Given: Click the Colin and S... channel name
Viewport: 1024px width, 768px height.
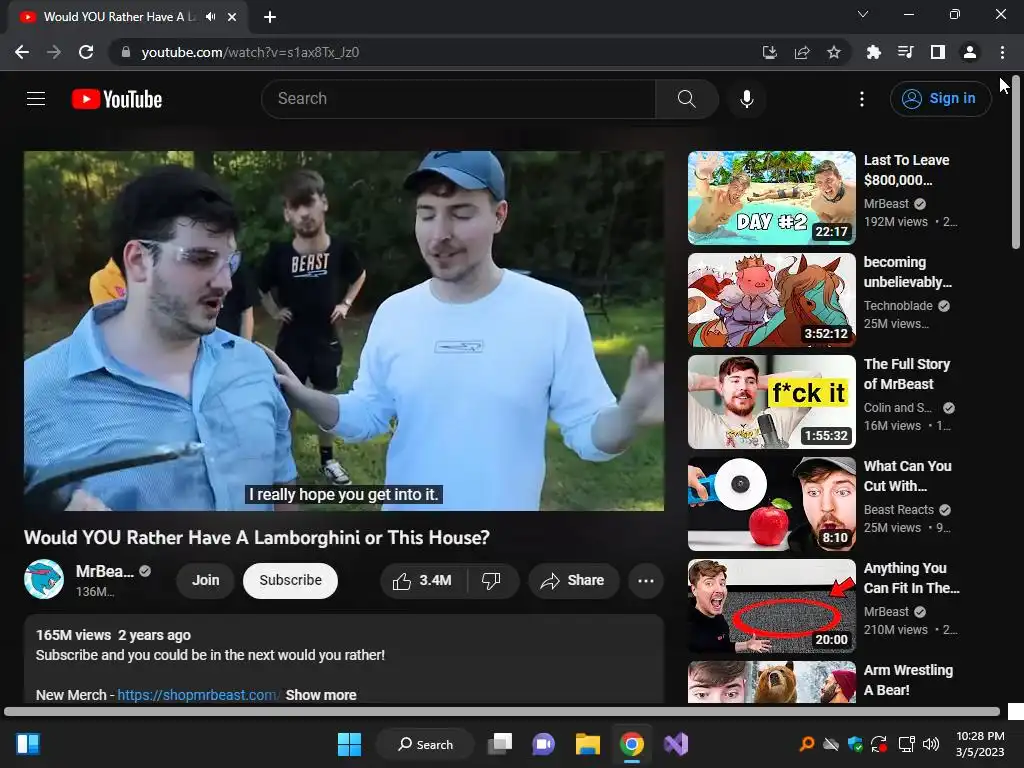Looking at the screenshot, I should point(898,408).
